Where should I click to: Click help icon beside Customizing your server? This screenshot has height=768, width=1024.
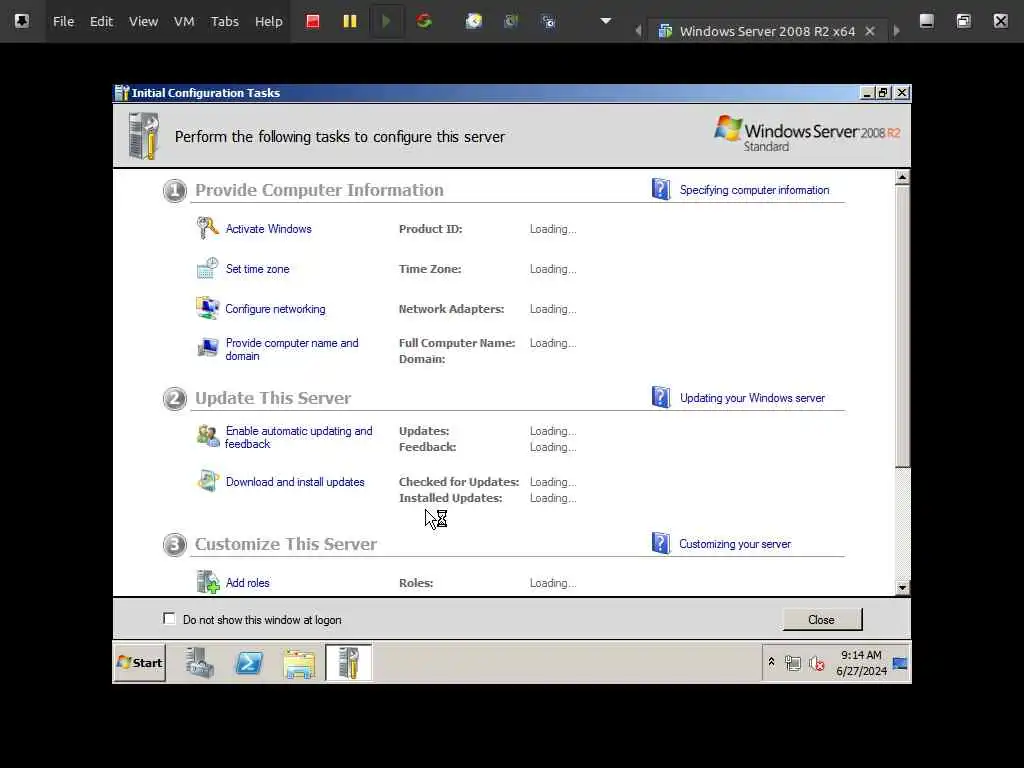(x=661, y=543)
